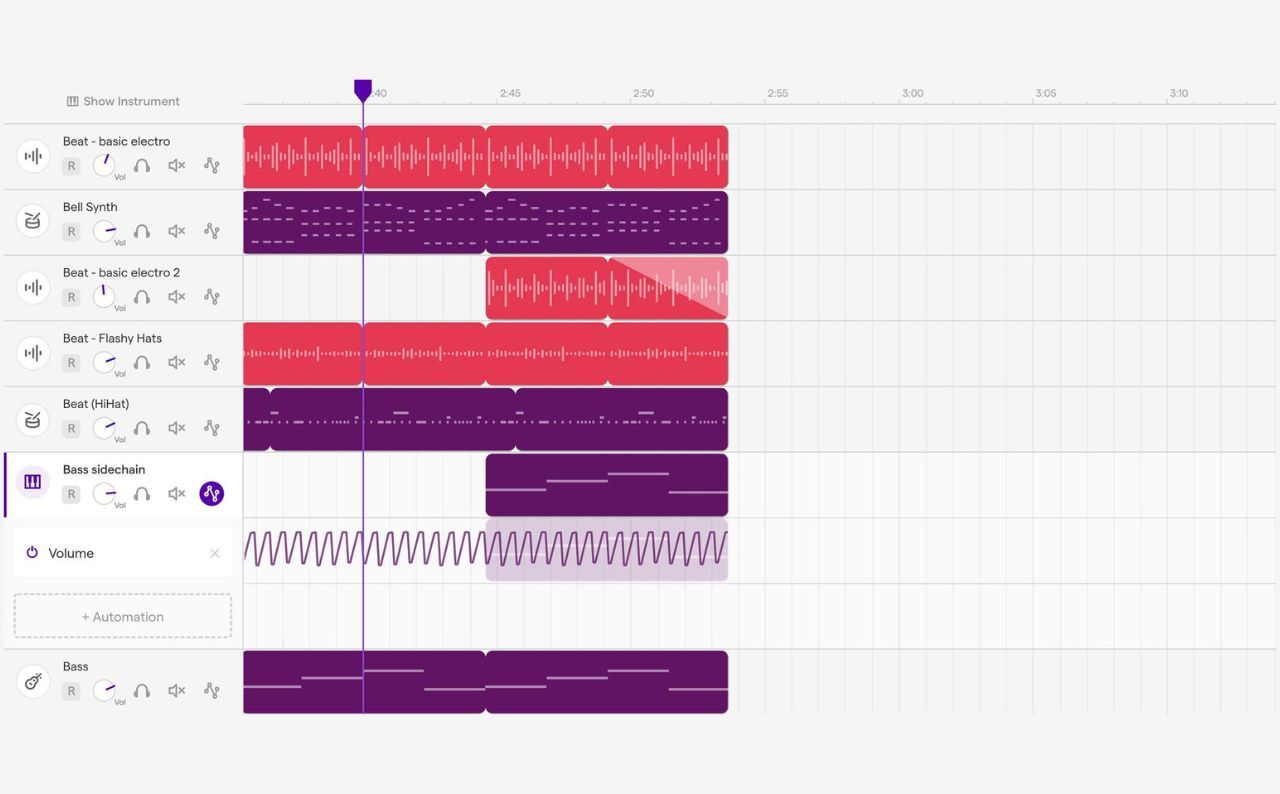Mute Beat - basic electro track
This screenshot has width=1280, height=794.
coord(177,166)
